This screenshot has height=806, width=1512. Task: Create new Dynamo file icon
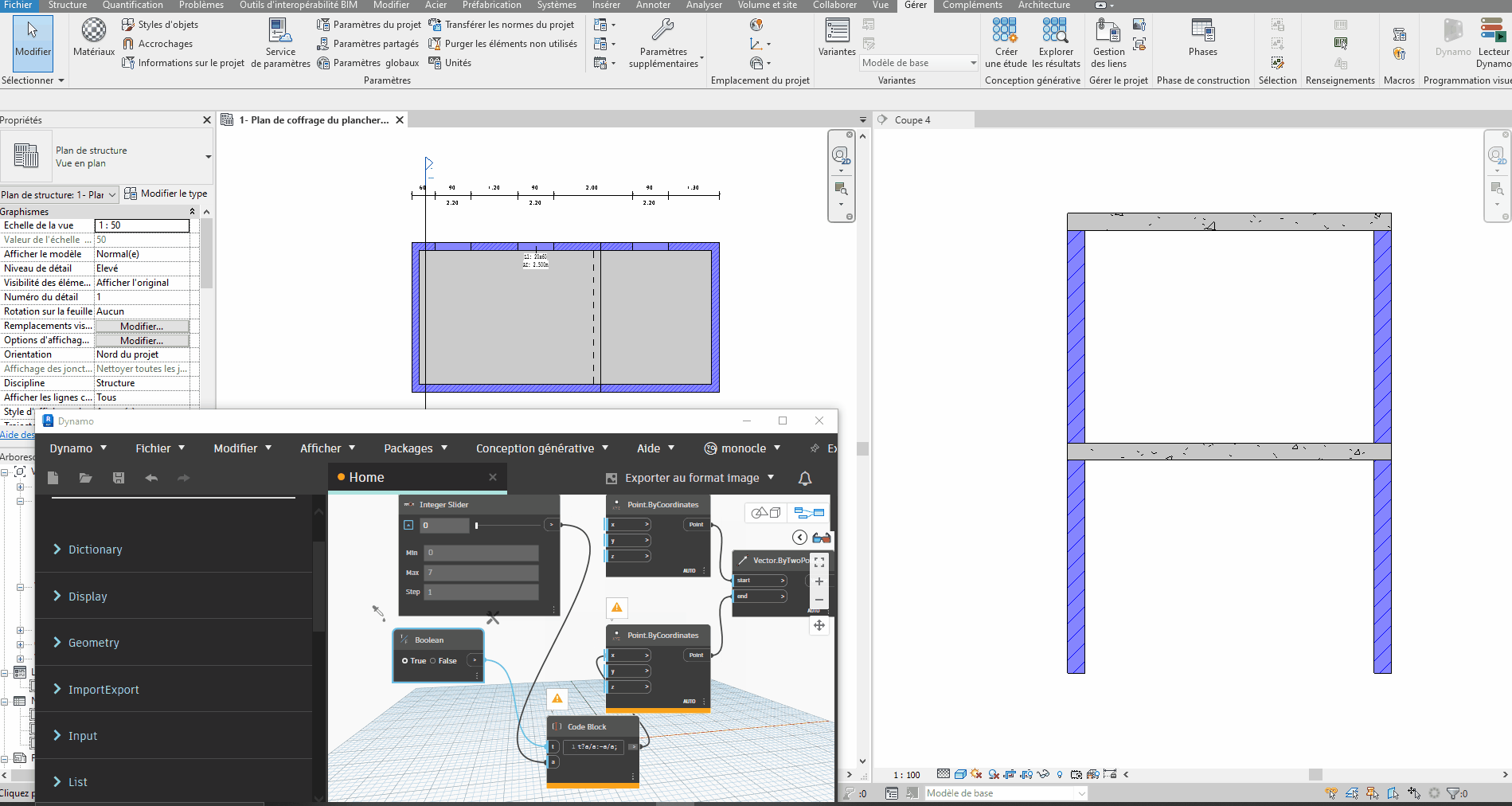pyautogui.click(x=53, y=478)
